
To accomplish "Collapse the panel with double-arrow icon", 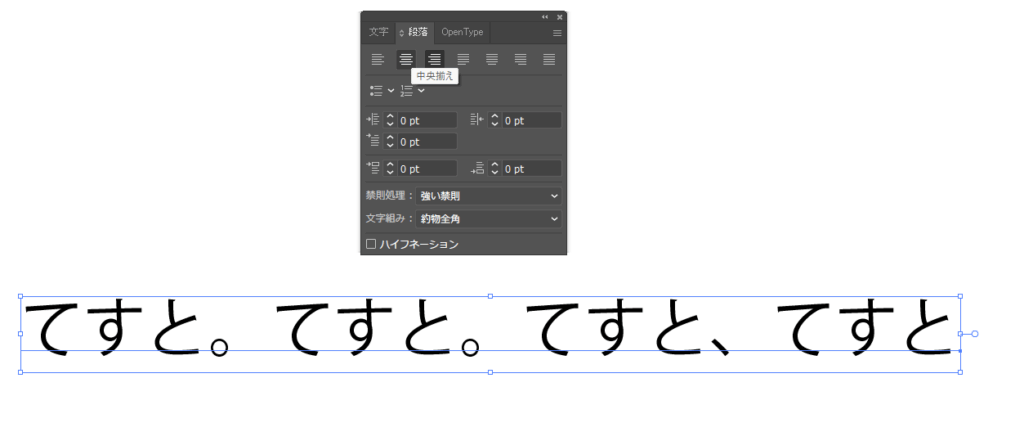I will [545, 17].
